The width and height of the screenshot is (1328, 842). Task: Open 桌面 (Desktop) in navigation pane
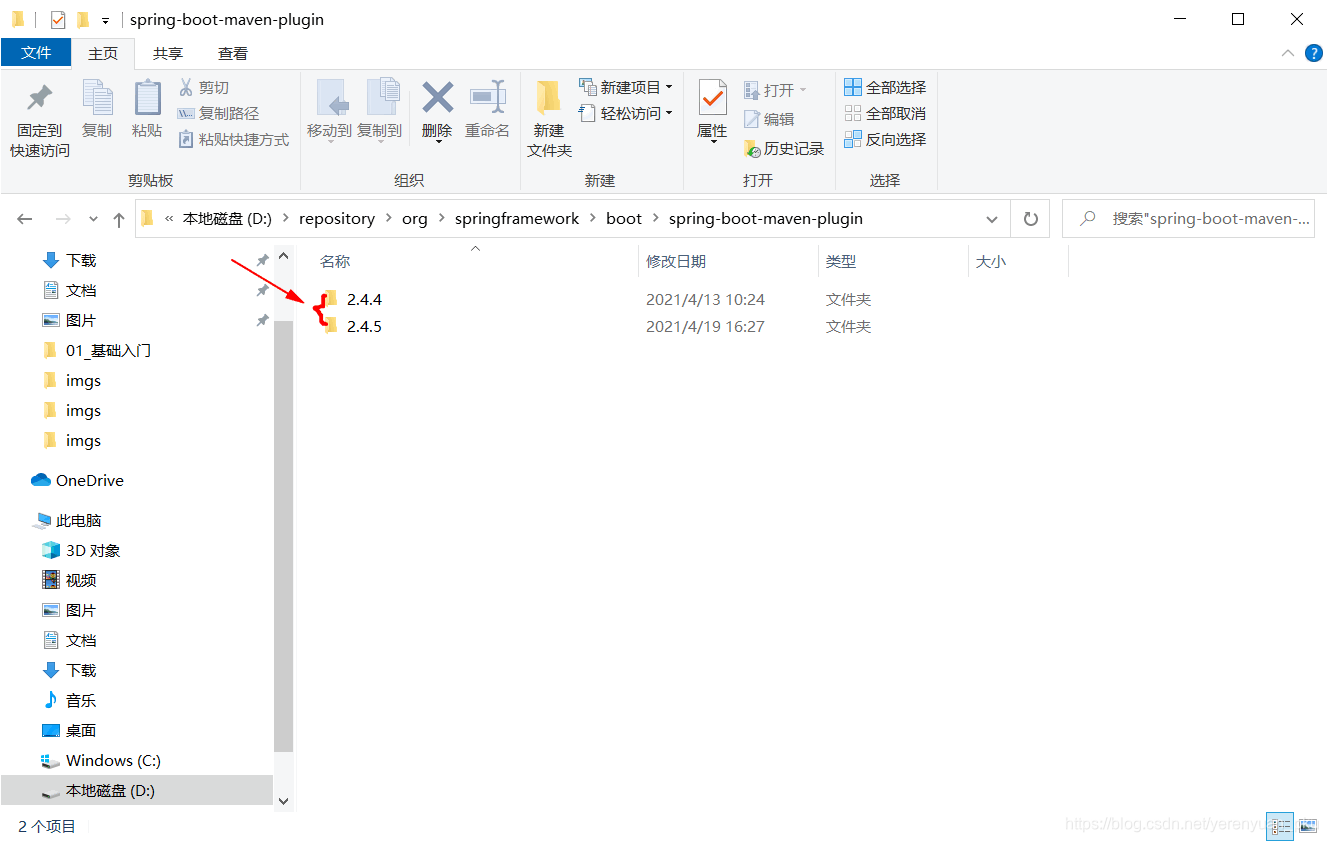pyautogui.click(x=69, y=730)
